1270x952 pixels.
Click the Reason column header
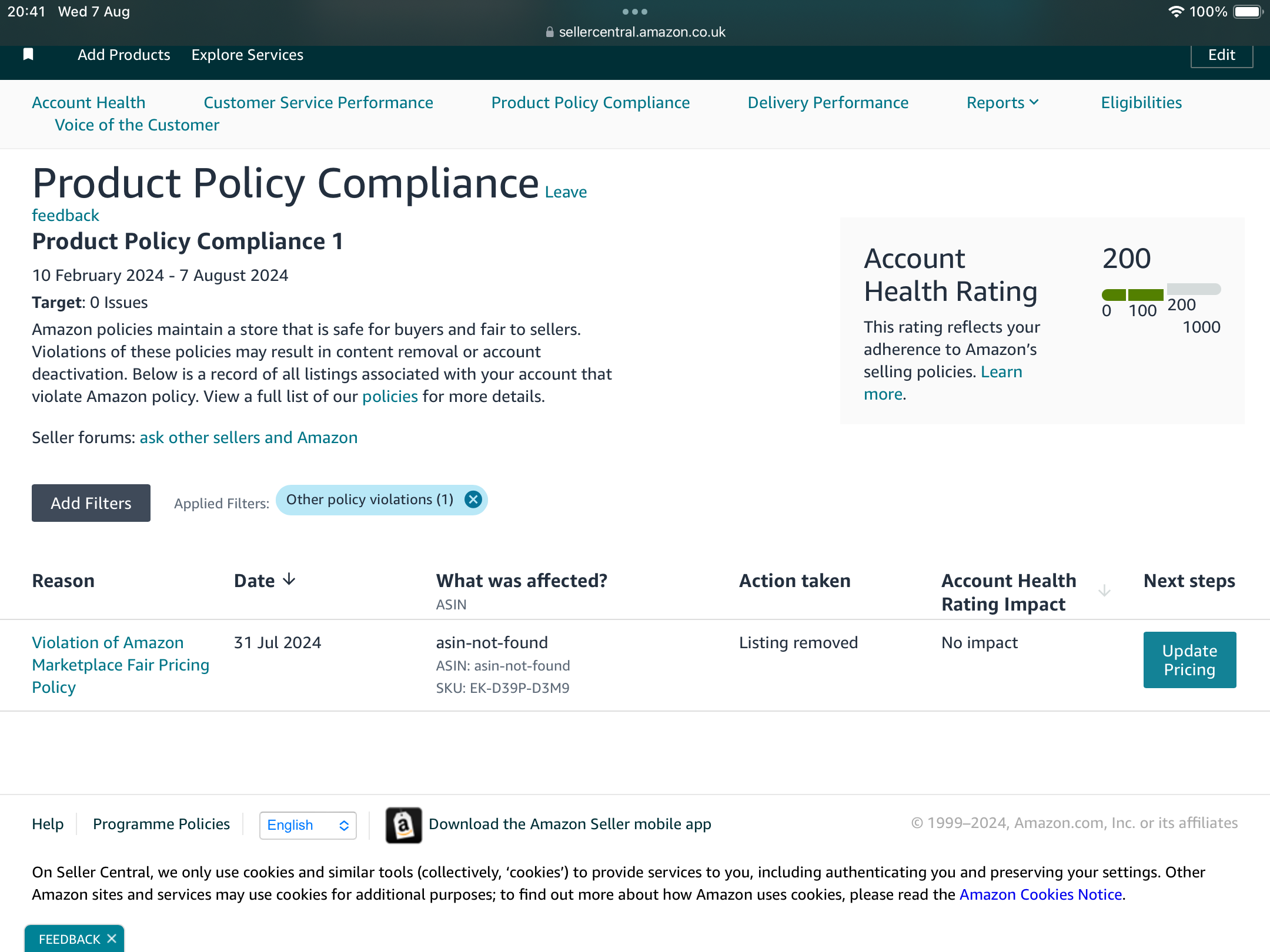(63, 581)
